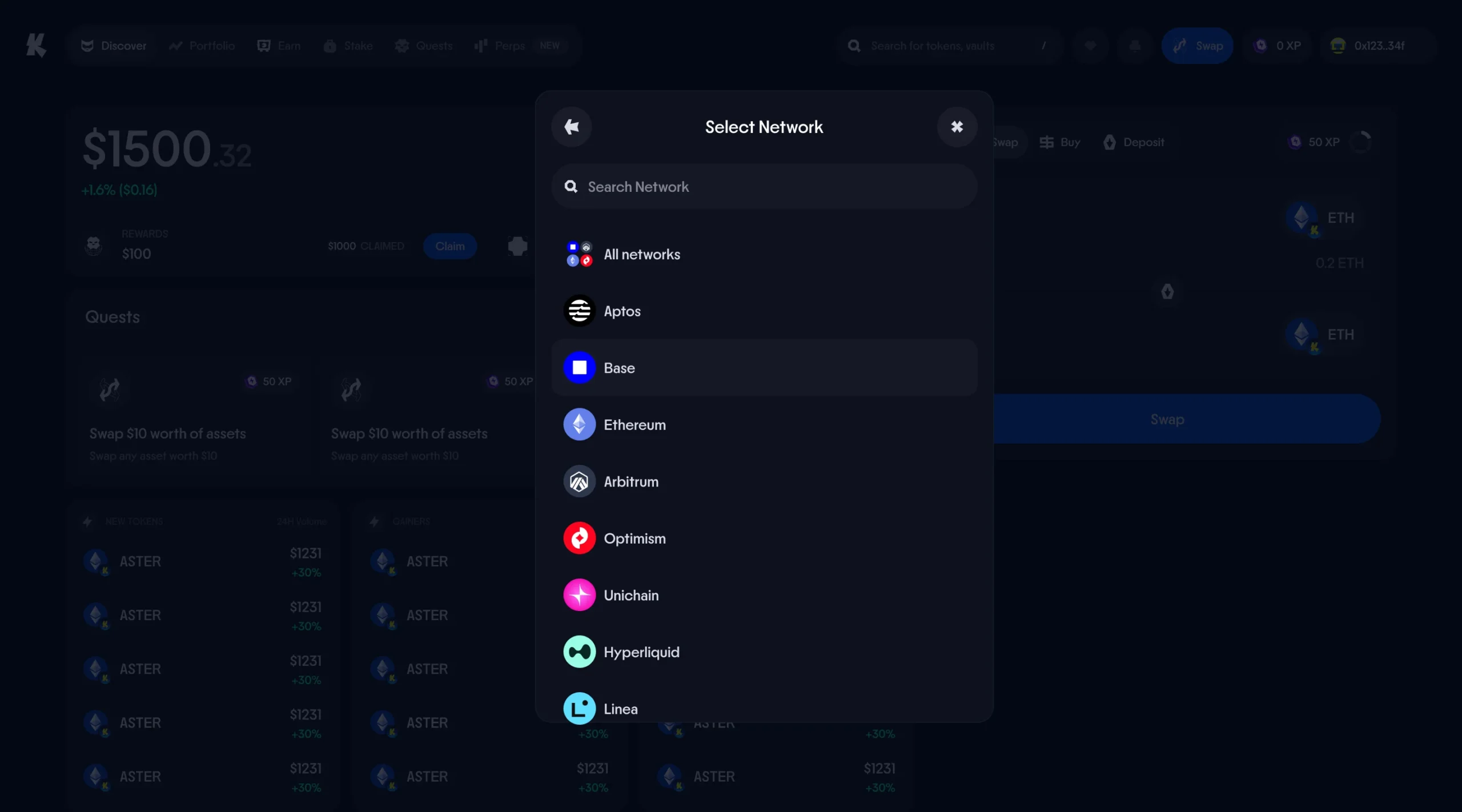The image size is (1462, 812).
Task: Click the 0.2 ETH balance text
Action: click(1340, 263)
